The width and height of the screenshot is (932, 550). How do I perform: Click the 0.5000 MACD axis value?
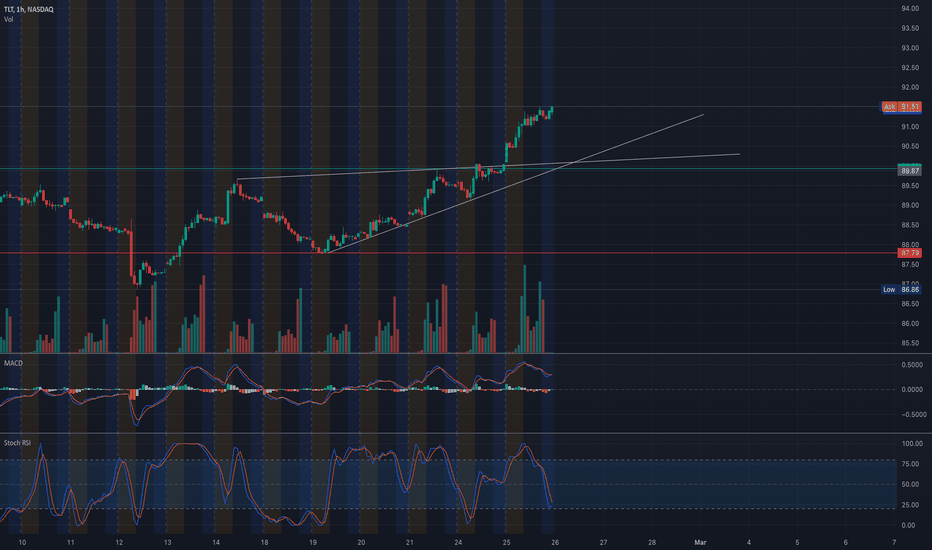(x=912, y=365)
